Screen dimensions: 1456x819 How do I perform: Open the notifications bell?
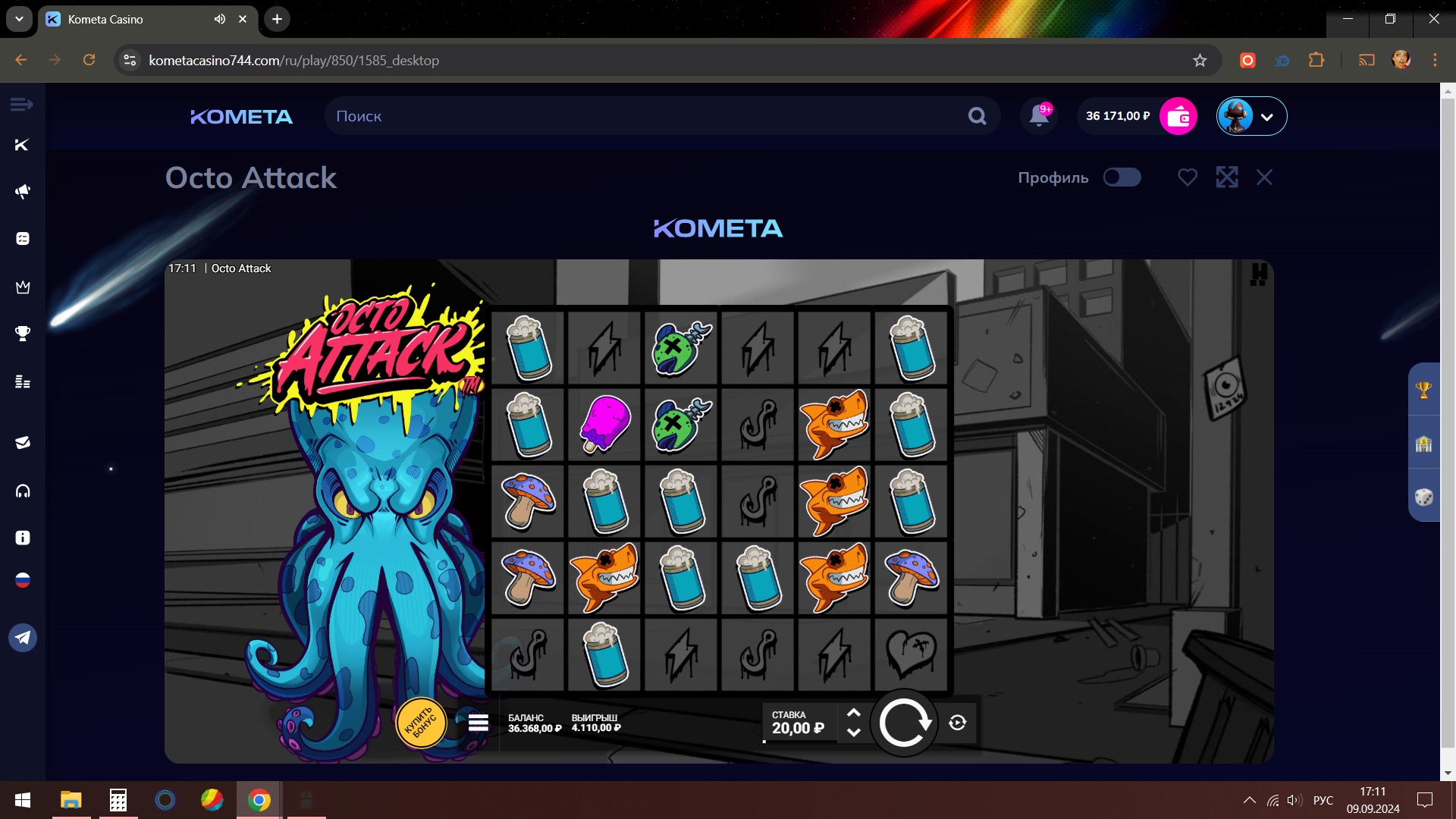pyautogui.click(x=1039, y=116)
